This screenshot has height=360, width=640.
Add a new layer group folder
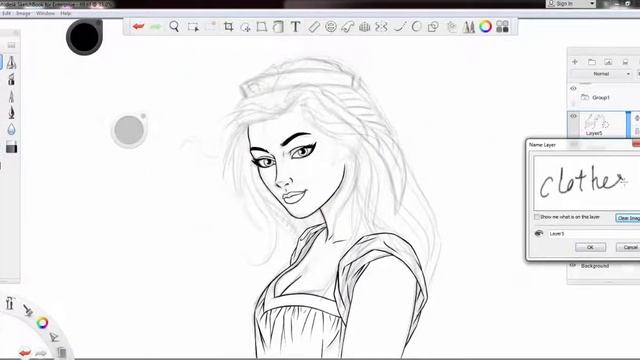pos(592,62)
